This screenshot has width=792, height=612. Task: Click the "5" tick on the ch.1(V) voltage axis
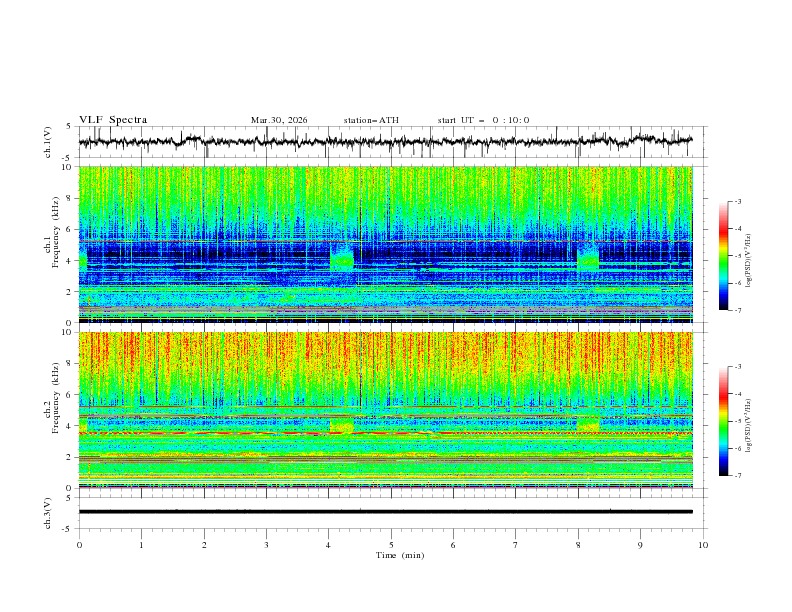pyautogui.click(x=69, y=127)
